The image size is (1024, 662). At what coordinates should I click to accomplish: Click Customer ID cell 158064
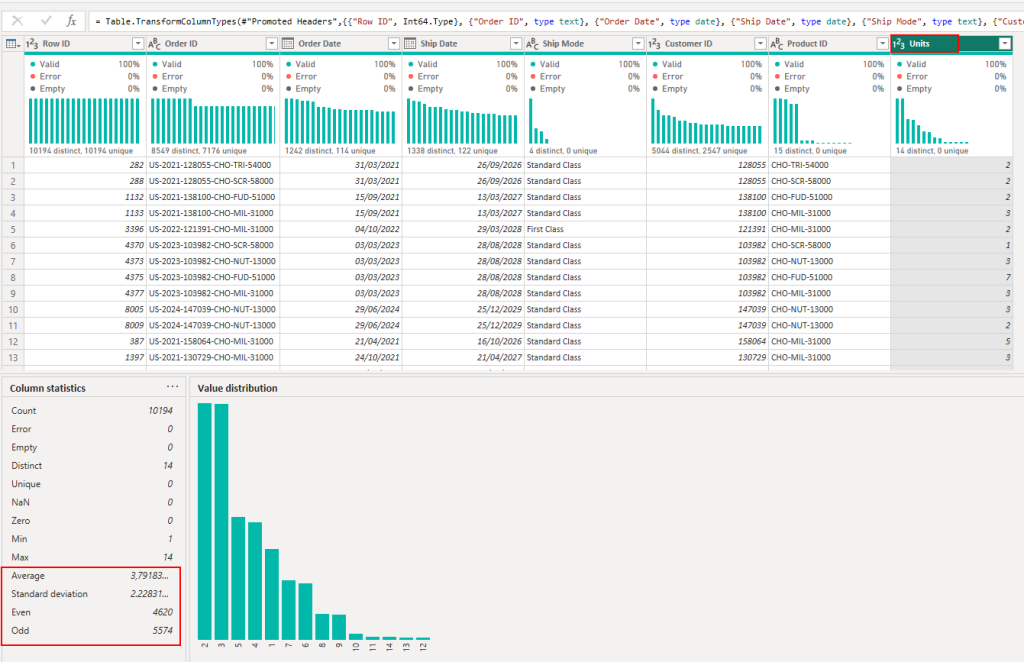(707, 341)
